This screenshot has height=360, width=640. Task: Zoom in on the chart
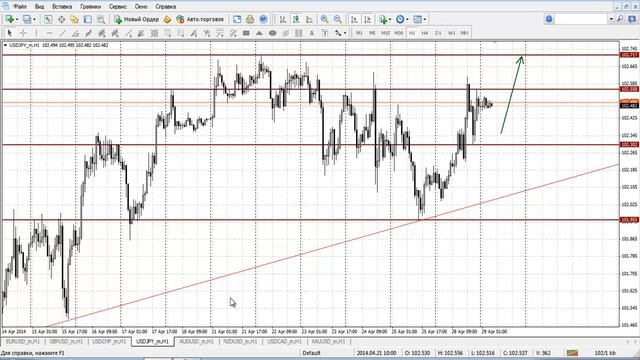click(324, 19)
